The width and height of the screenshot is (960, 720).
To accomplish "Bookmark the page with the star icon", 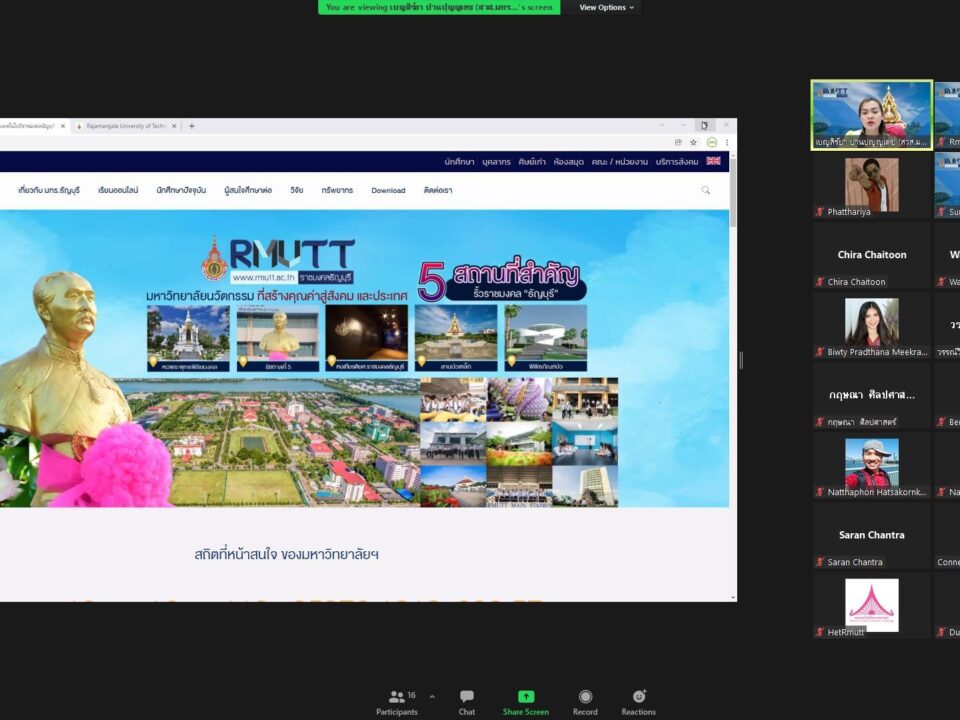I will point(694,143).
